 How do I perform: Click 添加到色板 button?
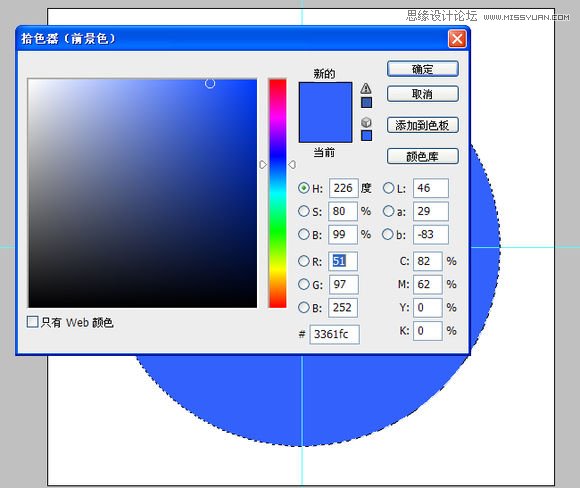(x=423, y=125)
